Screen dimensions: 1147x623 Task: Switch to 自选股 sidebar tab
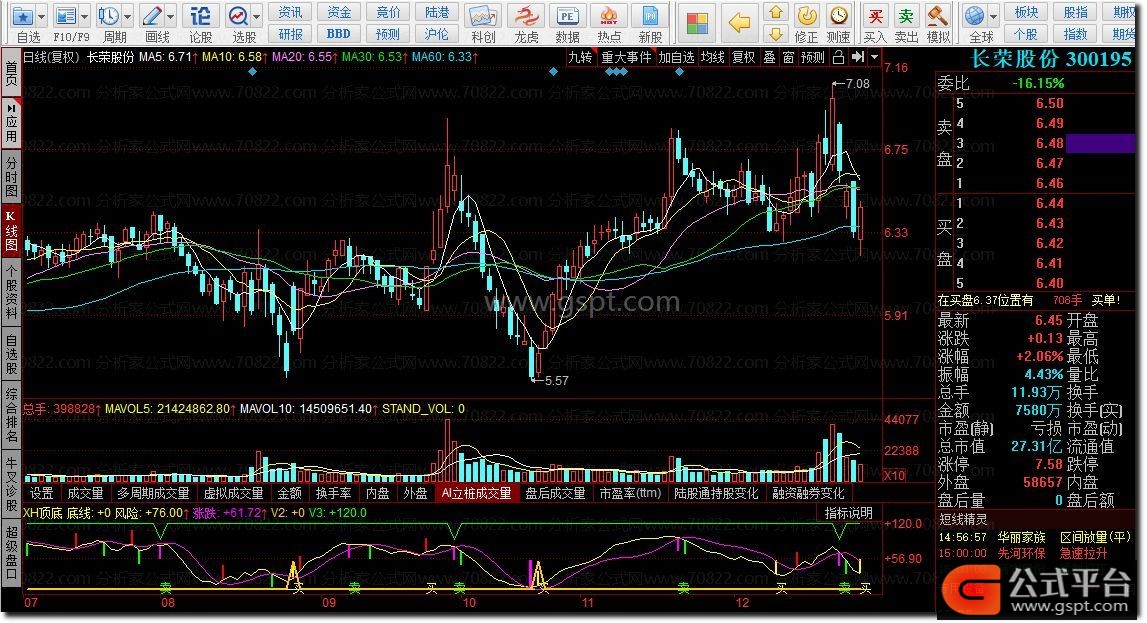pos(11,355)
